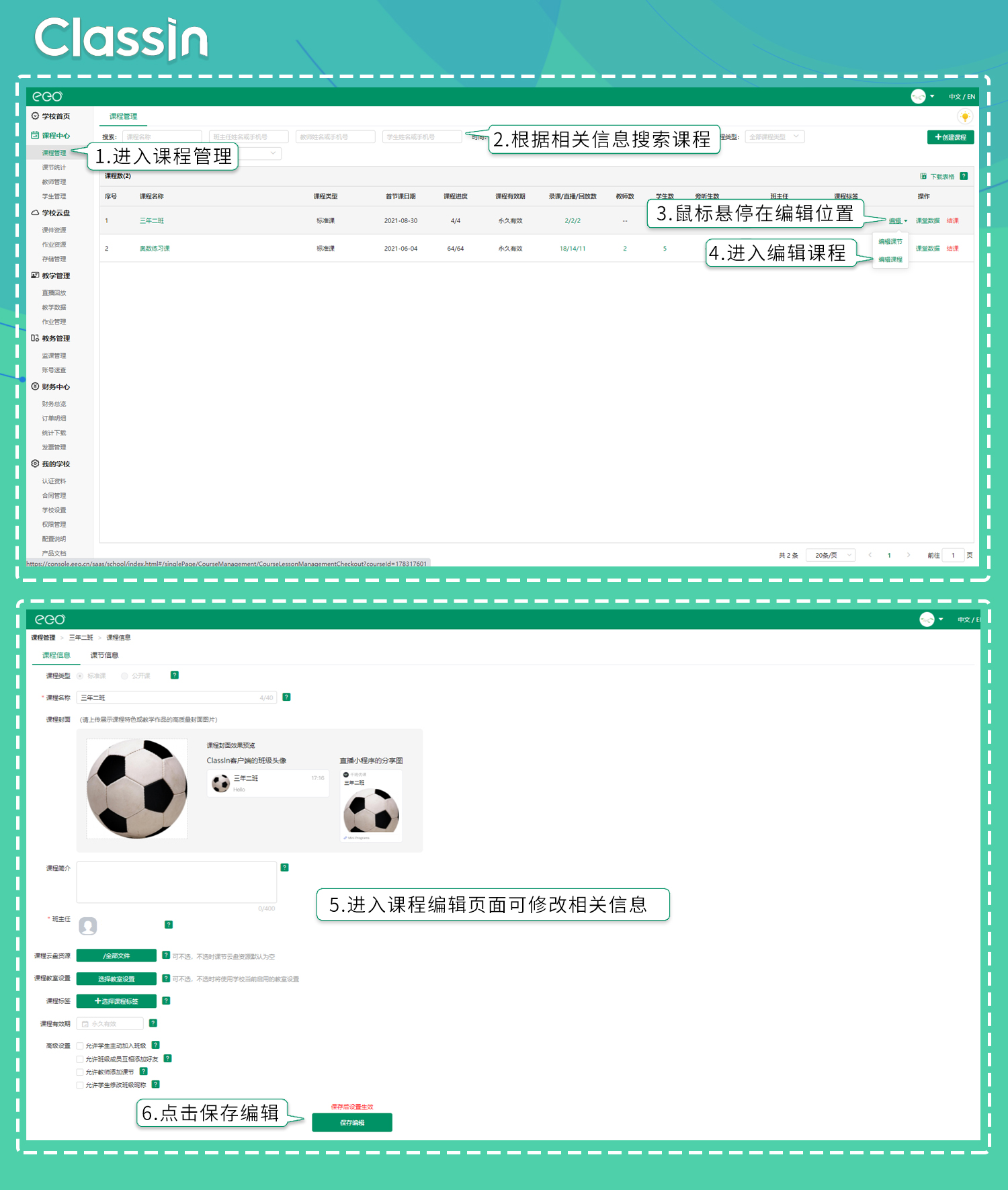Image resolution: width=1008 pixels, height=1190 pixels.
Task: Click the 选择课程标签 button
Action: [x=116, y=1001]
